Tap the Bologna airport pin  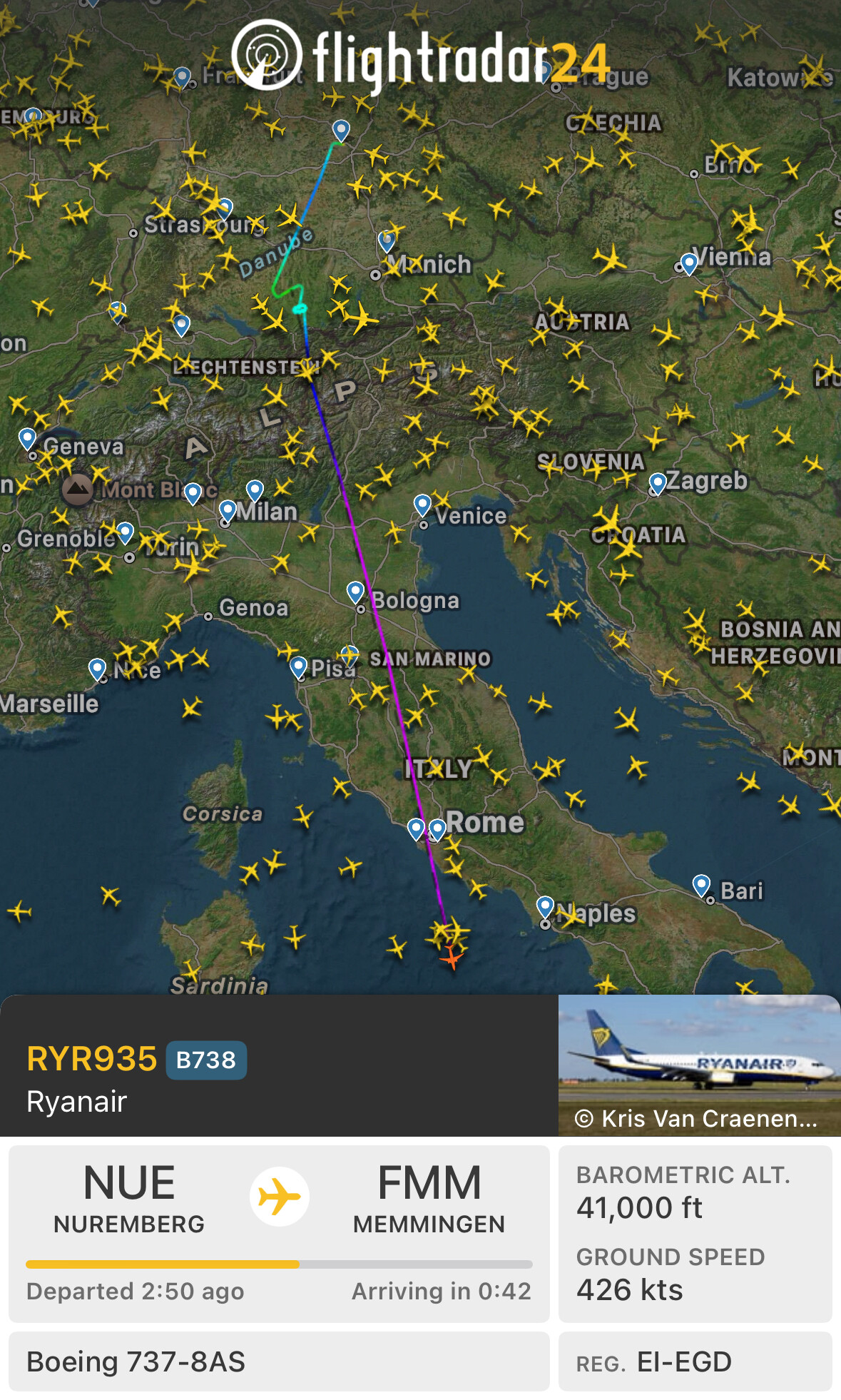(355, 592)
